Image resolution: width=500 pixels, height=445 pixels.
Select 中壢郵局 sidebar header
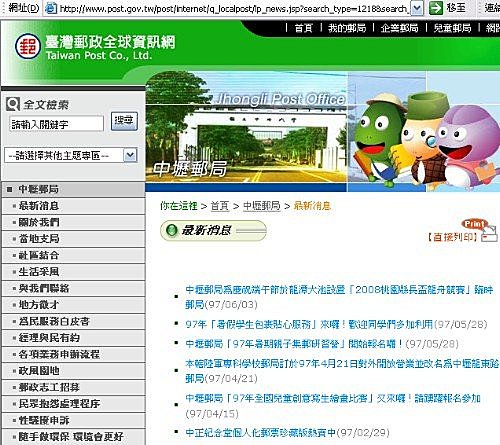coord(73,189)
